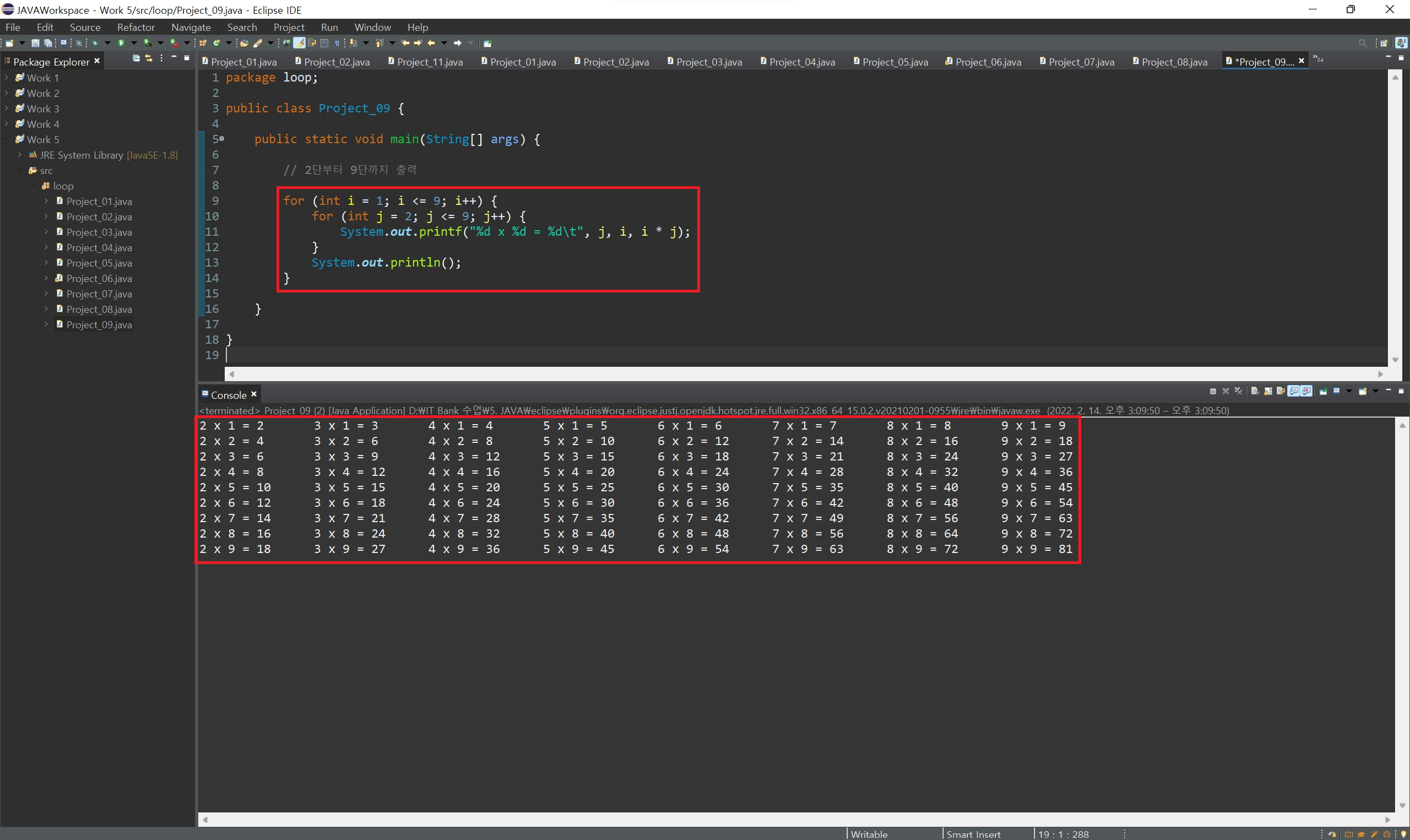The height and width of the screenshot is (840, 1410).
Task: Toggle Word Wrap in console toolbar
Action: pos(1281,391)
